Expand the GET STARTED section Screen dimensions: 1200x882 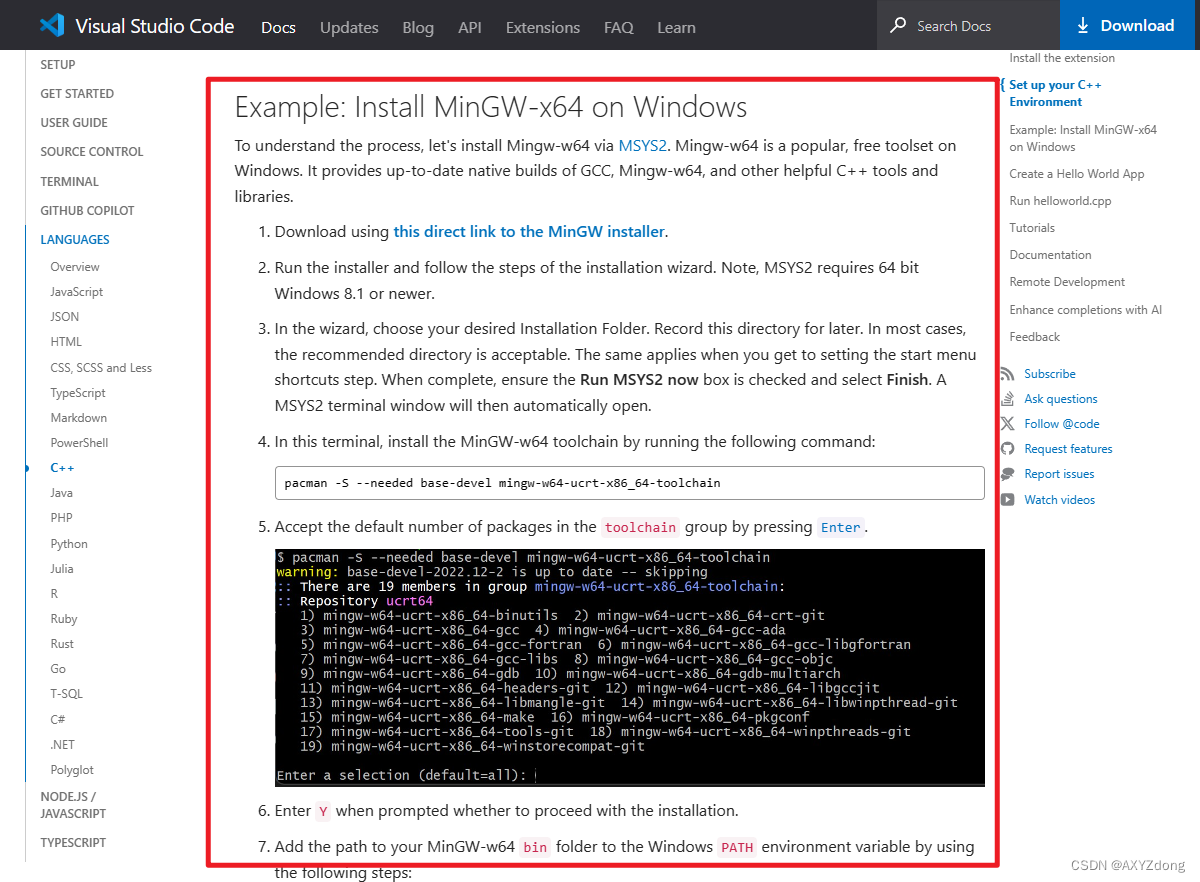(77, 94)
